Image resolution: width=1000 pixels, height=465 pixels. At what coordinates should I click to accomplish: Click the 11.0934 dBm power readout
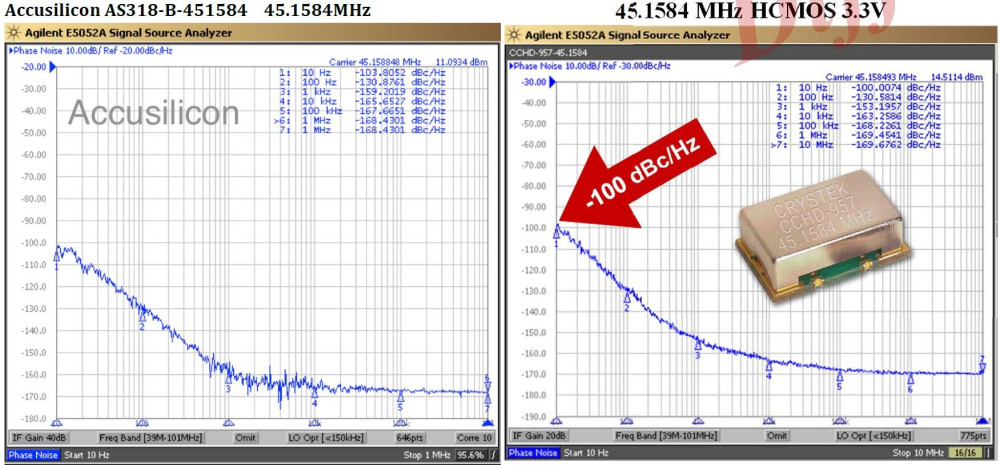coord(461,63)
